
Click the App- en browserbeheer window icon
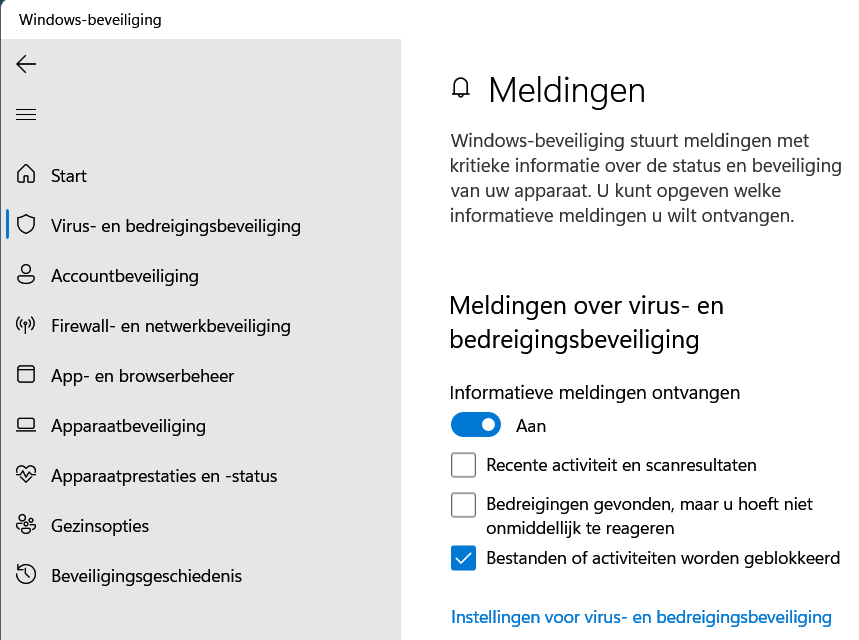click(27, 375)
